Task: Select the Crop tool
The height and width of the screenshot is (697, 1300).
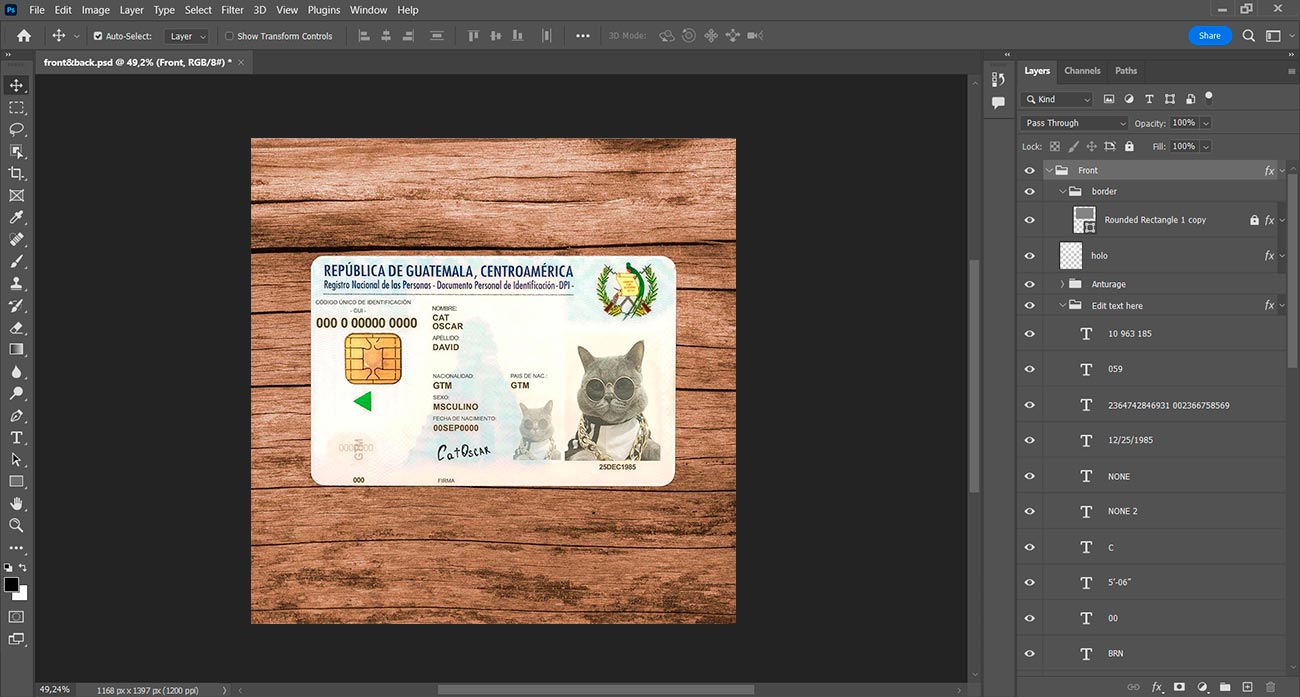Action: pyautogui.click(x=16, y=173)
